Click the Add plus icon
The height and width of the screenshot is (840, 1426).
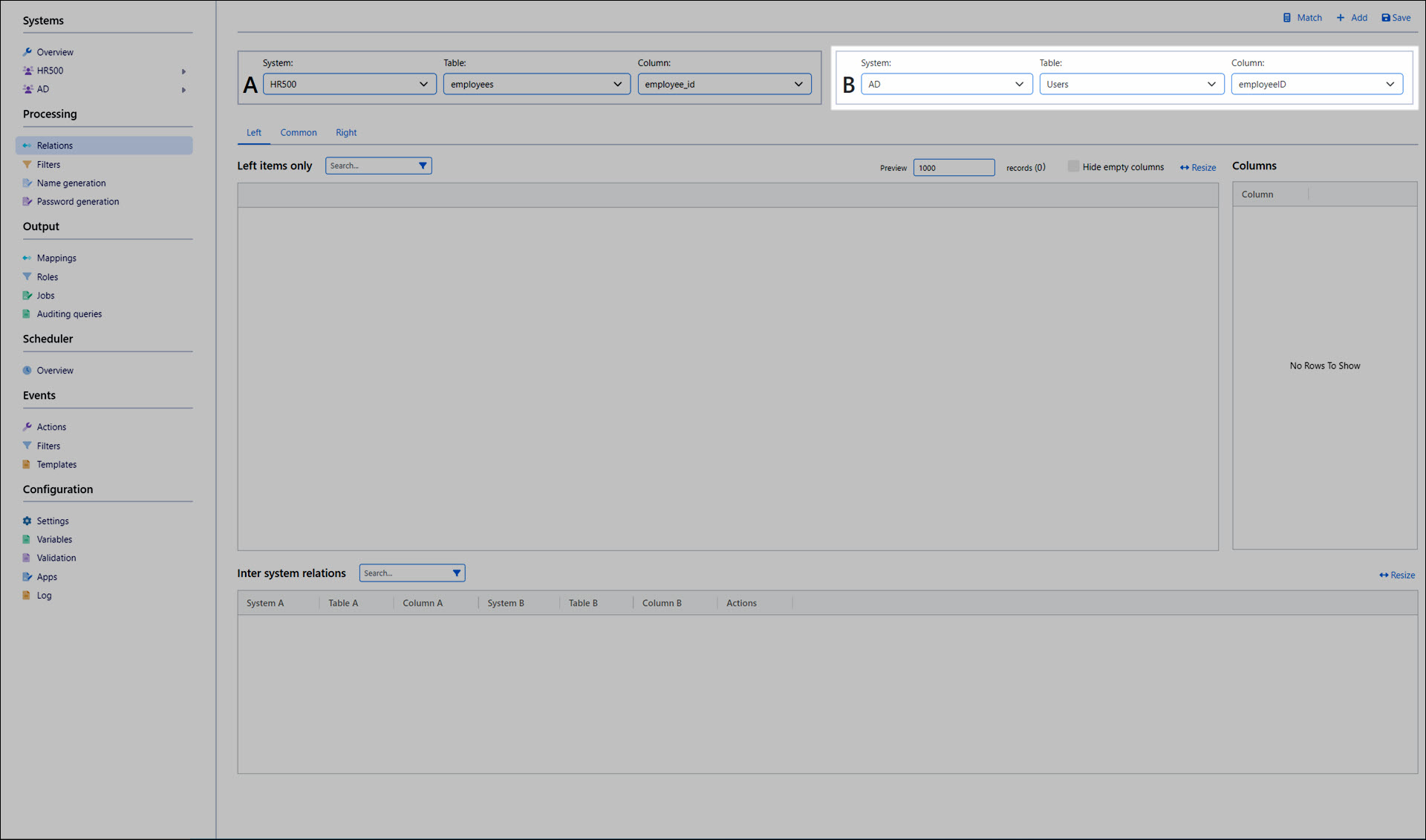pos(1341,18)
